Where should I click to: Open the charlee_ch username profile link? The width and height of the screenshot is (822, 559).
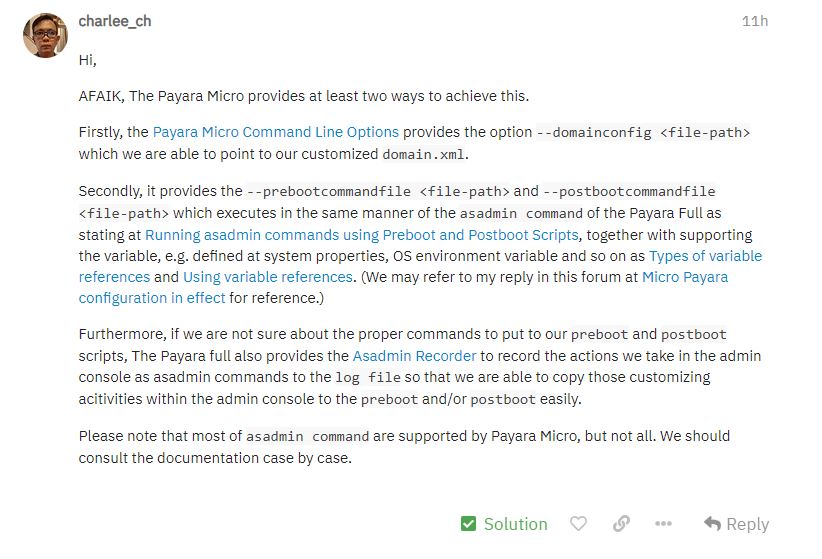115,20
